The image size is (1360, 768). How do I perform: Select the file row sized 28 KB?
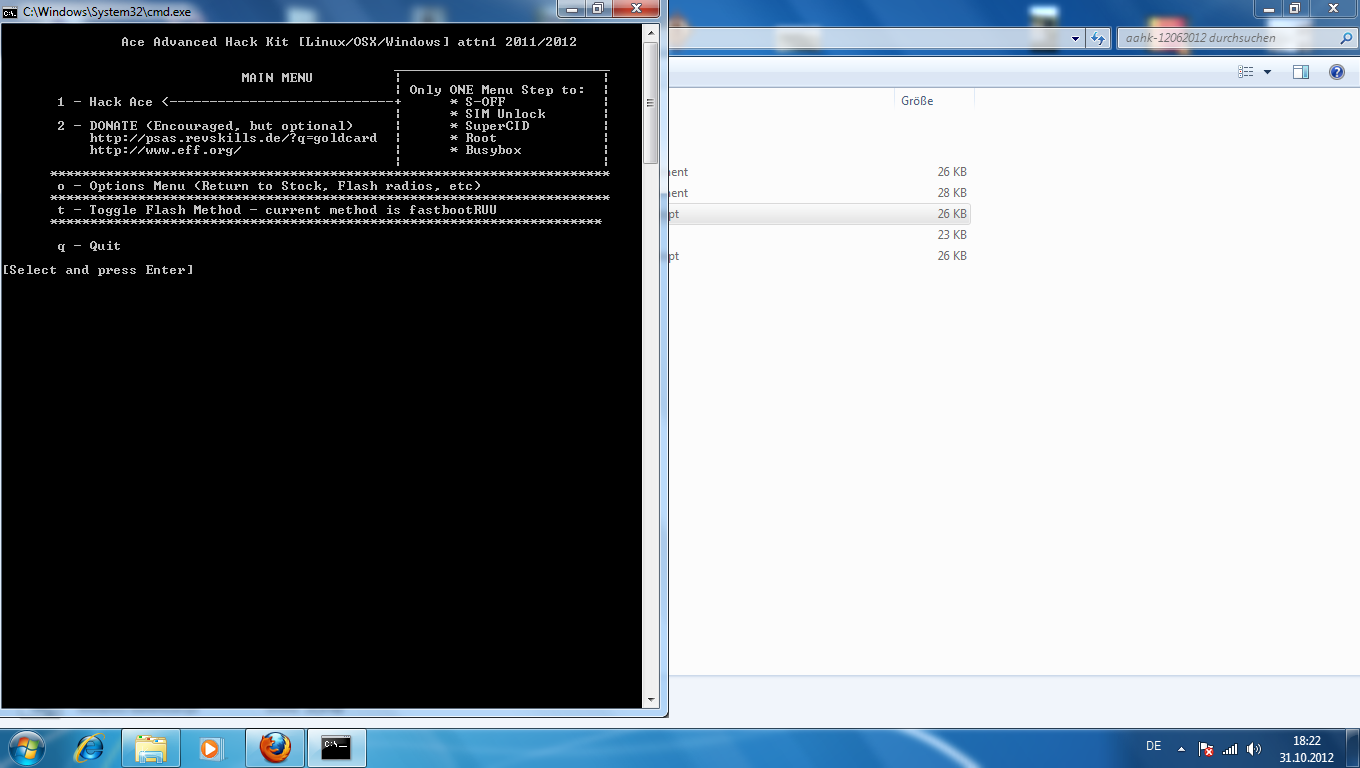(820, 193)
